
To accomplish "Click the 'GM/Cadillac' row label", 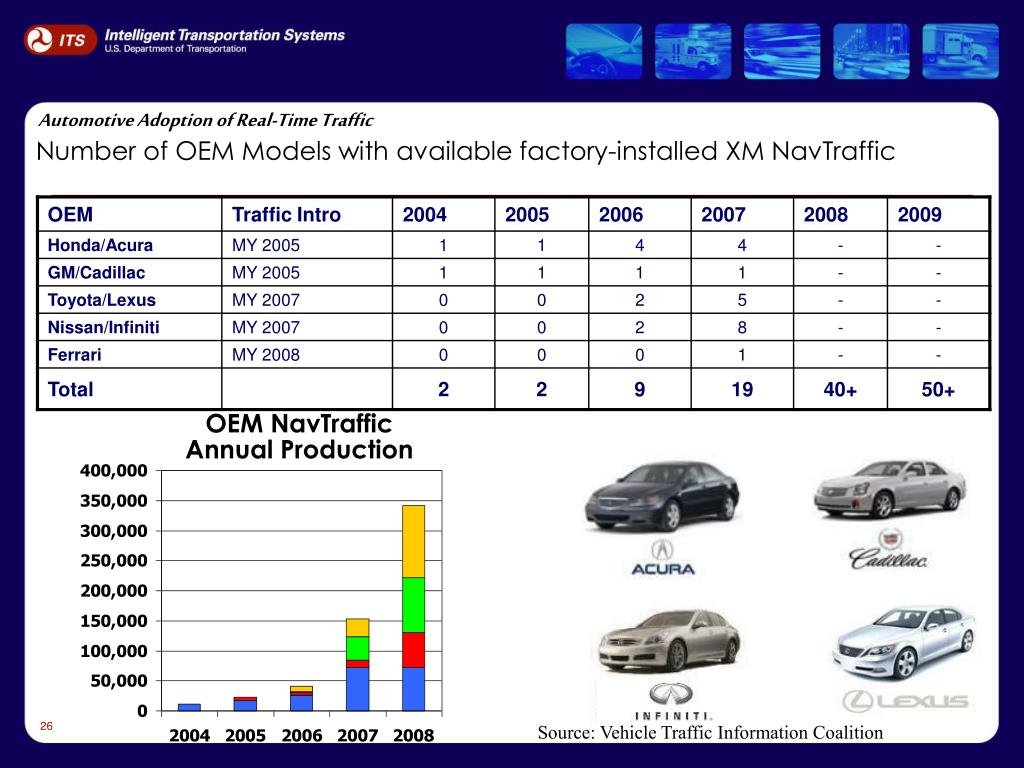I will (x=96, y=273).
